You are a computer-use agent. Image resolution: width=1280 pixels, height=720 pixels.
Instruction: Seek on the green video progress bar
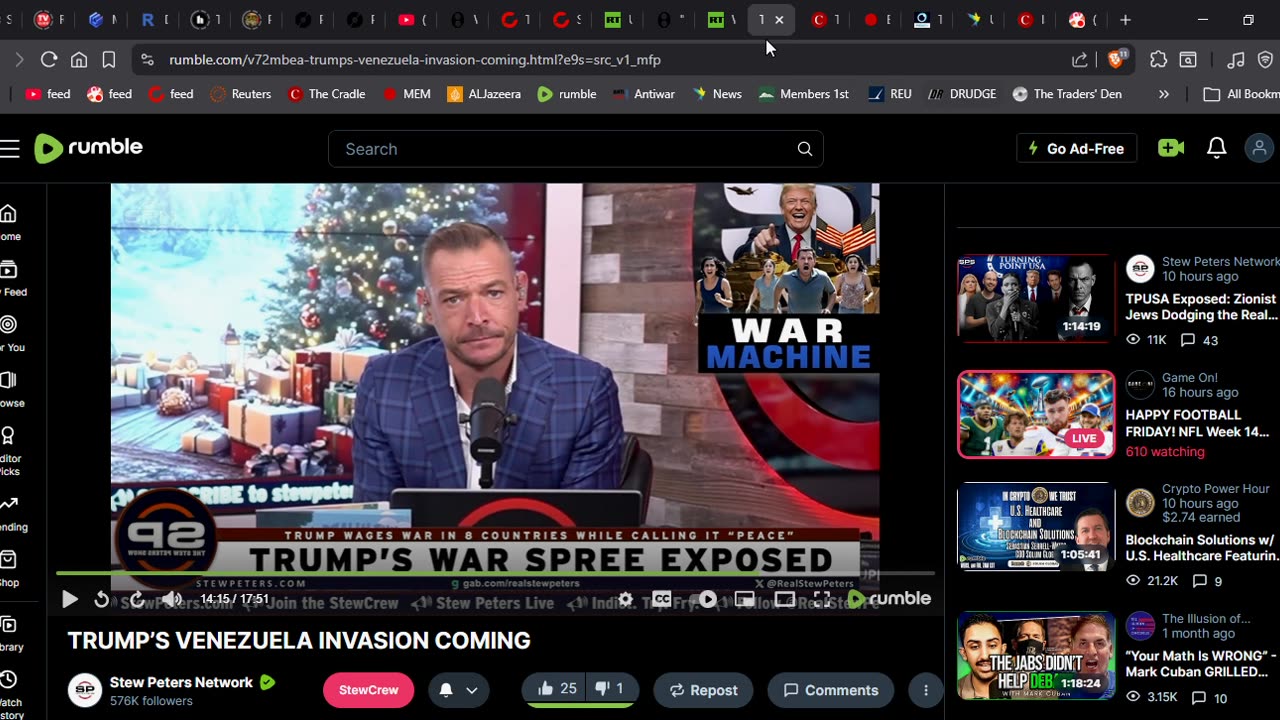495,573
